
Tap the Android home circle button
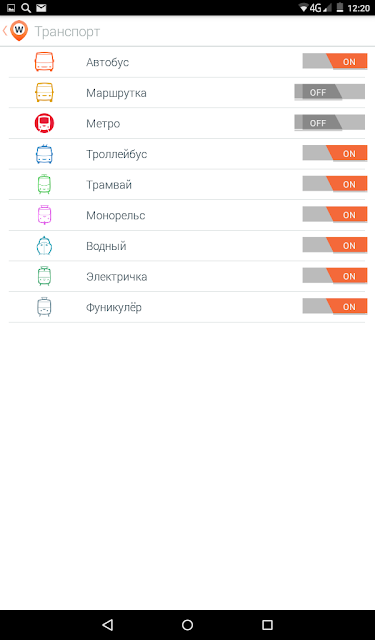click(187, 625)
